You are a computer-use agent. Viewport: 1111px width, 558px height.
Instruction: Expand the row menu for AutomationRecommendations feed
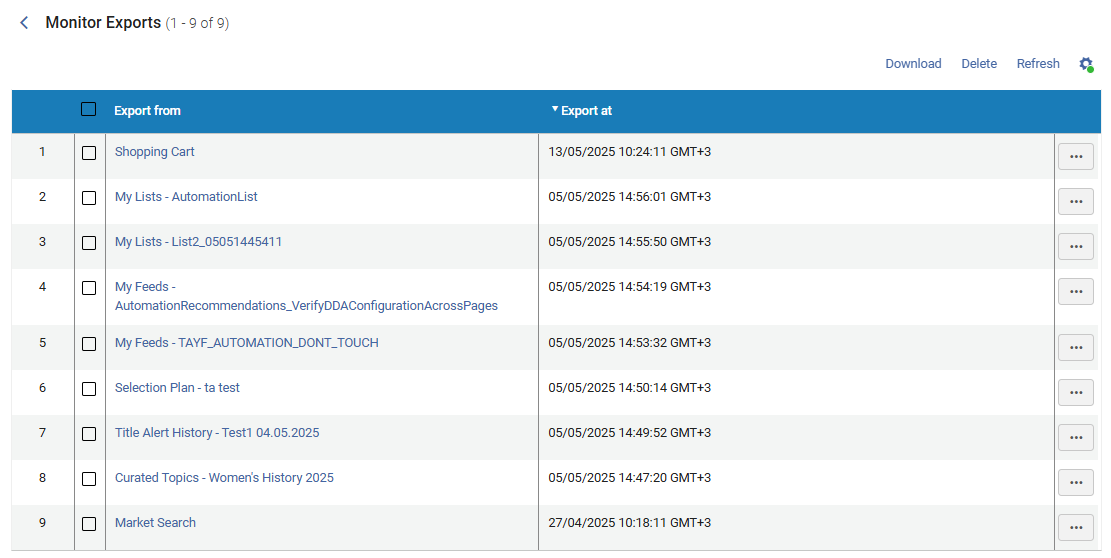pyautogui.click(x=1075, y=292)
